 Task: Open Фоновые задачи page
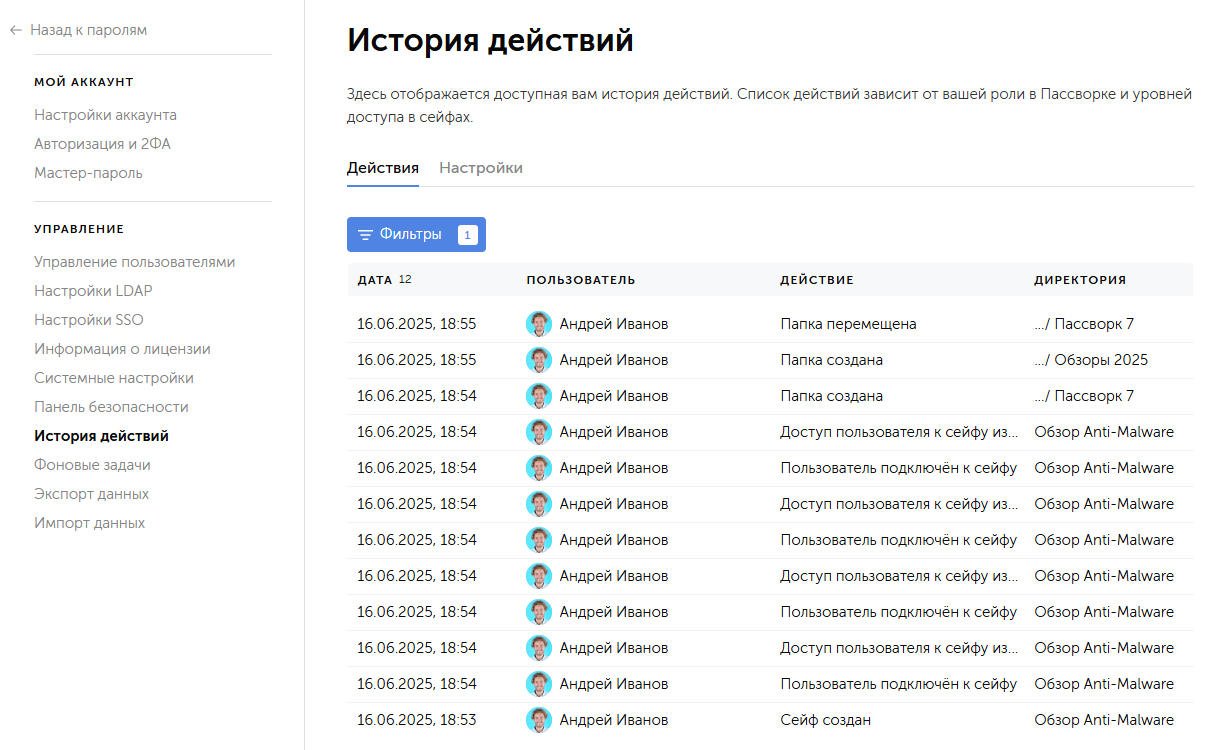(x=92, y=465)
